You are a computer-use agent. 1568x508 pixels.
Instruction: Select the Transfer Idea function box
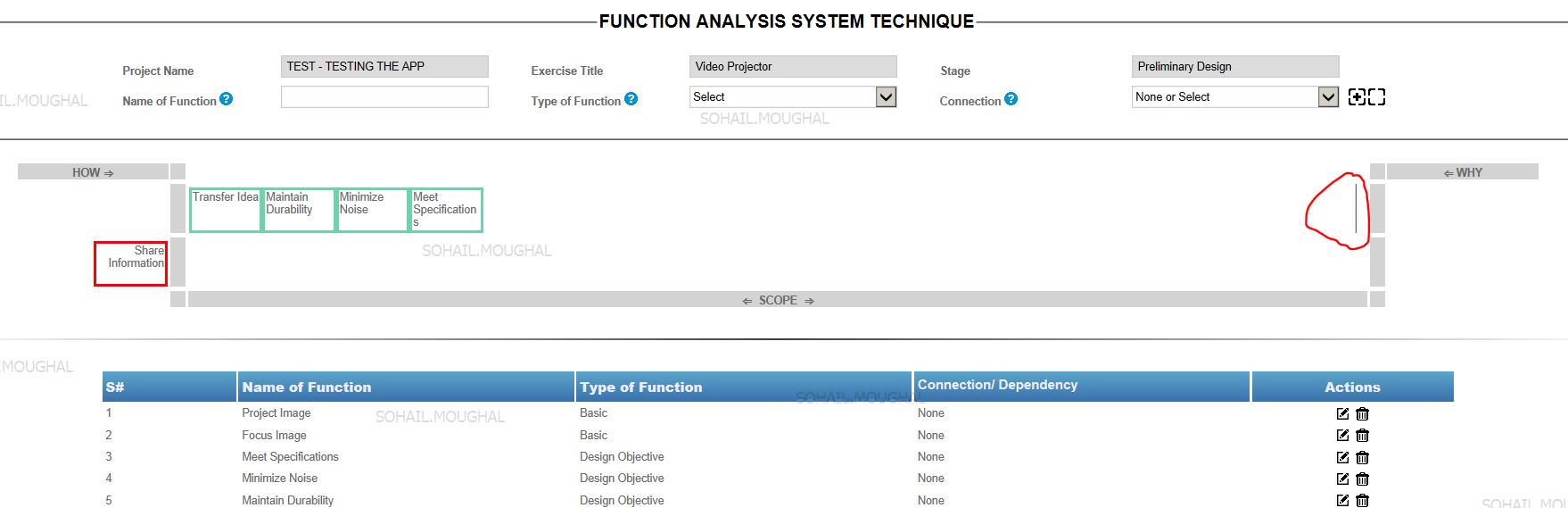(225, 210)
